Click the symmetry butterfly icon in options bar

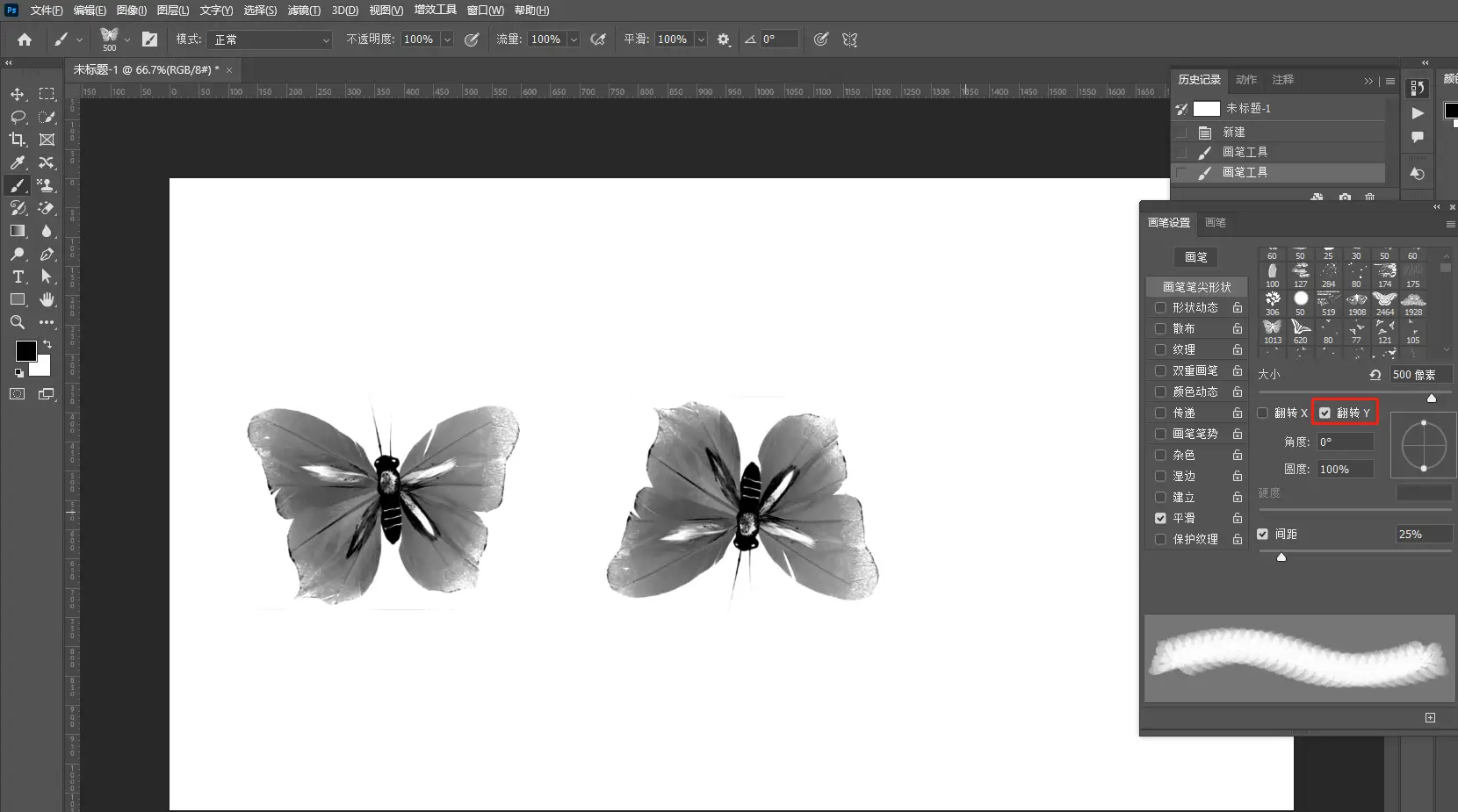coord(849,40)
